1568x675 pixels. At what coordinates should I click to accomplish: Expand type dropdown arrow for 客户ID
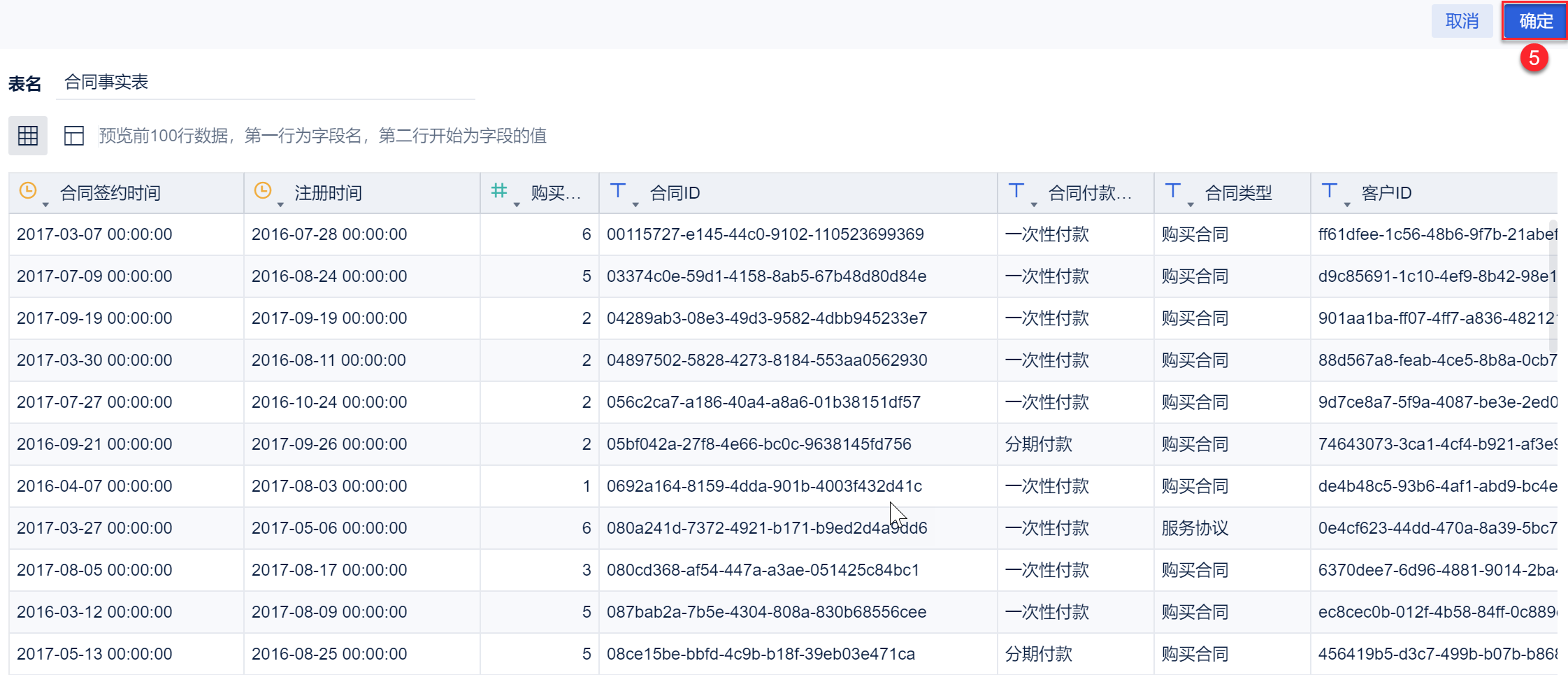click(1347, 204)
